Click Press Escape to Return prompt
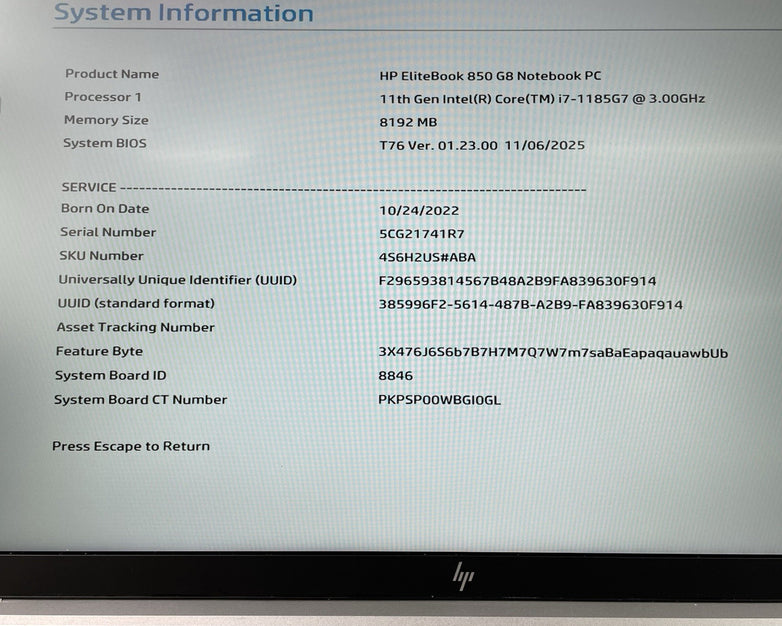The image size is (782, 626). pyautogui.click(x=131, y=446)
